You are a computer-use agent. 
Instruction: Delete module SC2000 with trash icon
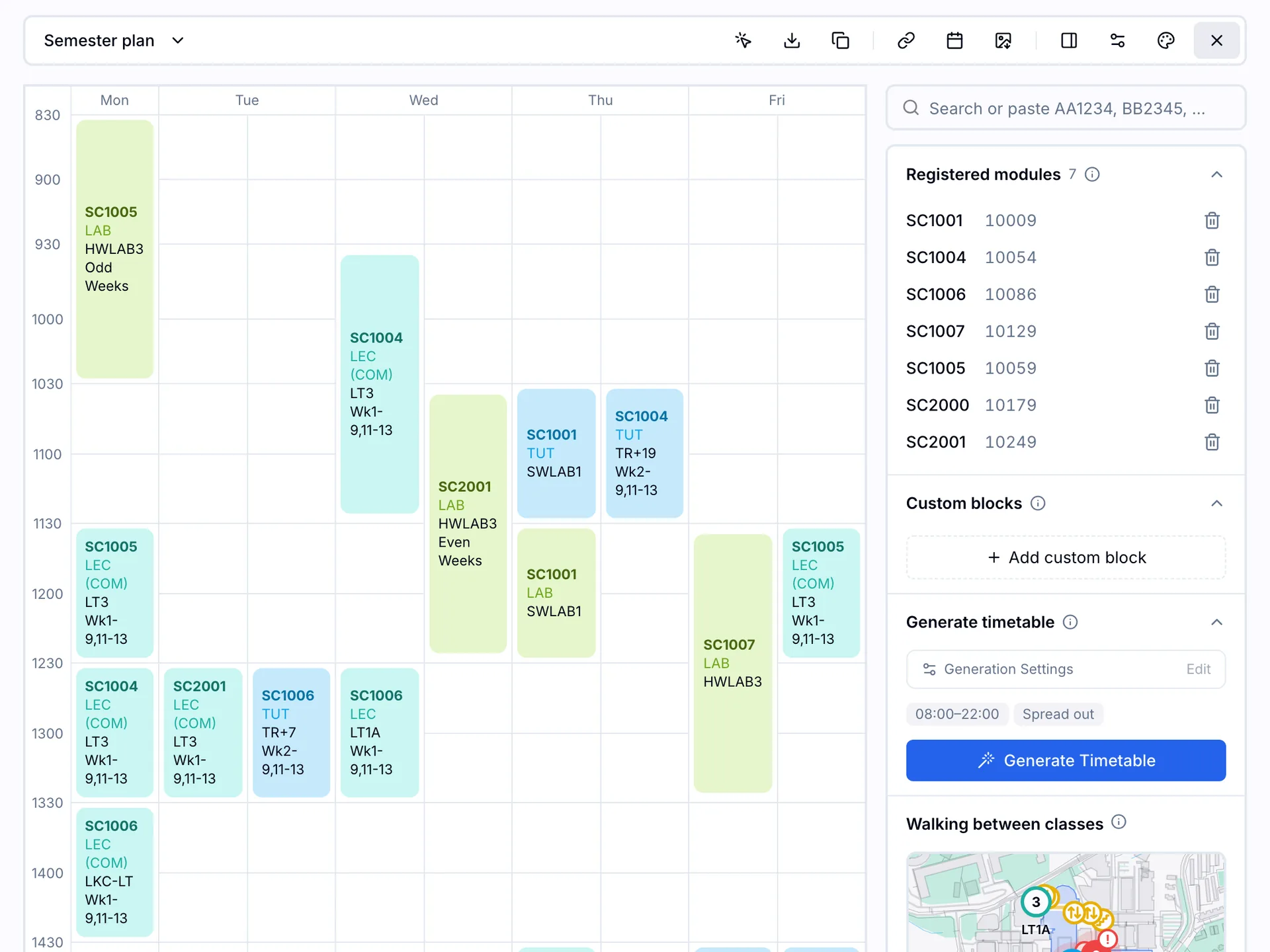pyautogui.click(x=1212, y=405)
